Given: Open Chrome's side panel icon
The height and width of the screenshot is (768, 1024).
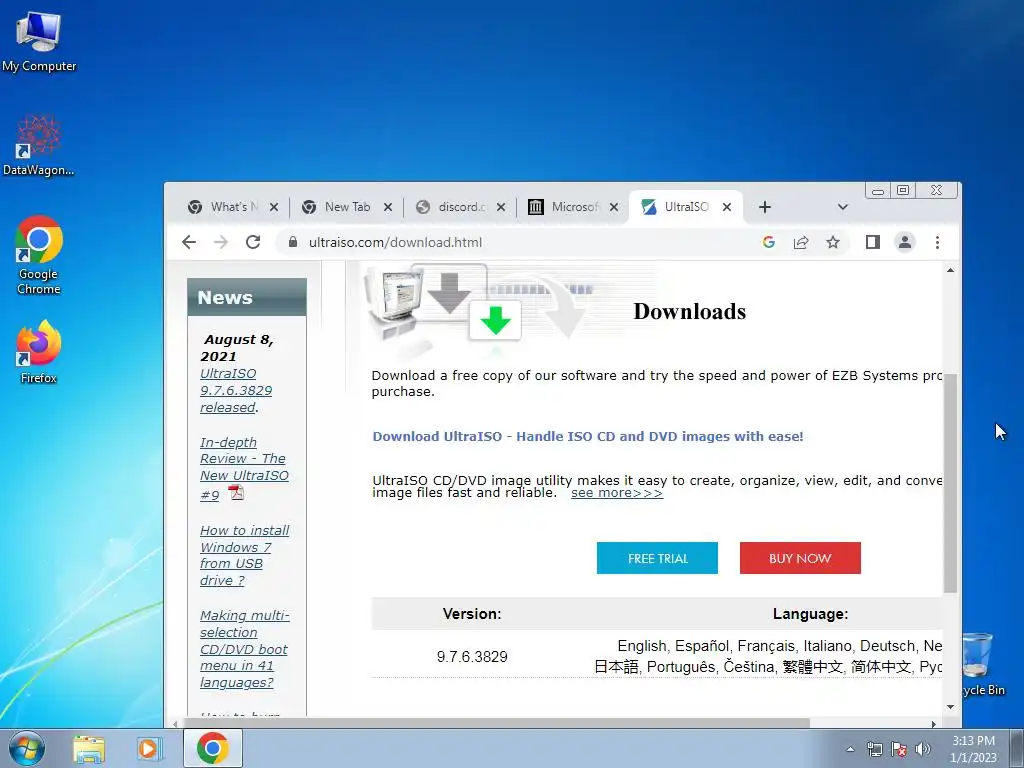Looking at the screenshot, I should tap(872, 242).
